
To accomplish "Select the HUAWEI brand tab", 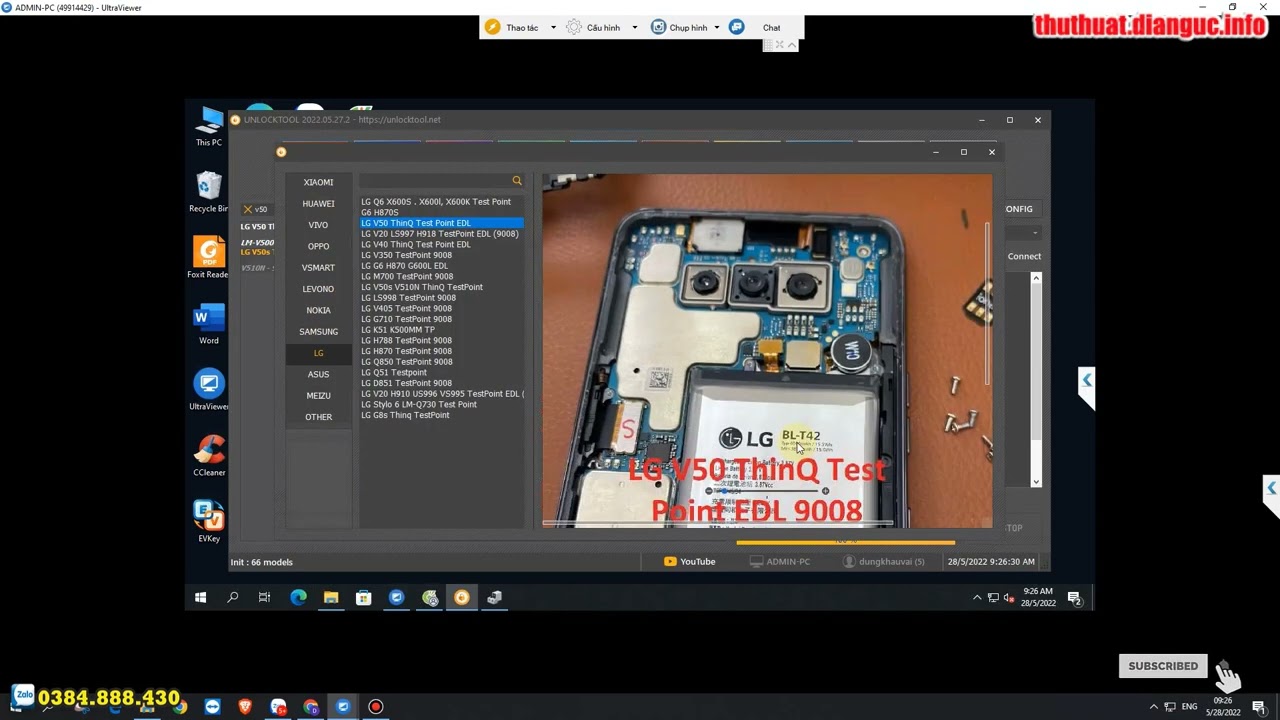I will (318, 204).
